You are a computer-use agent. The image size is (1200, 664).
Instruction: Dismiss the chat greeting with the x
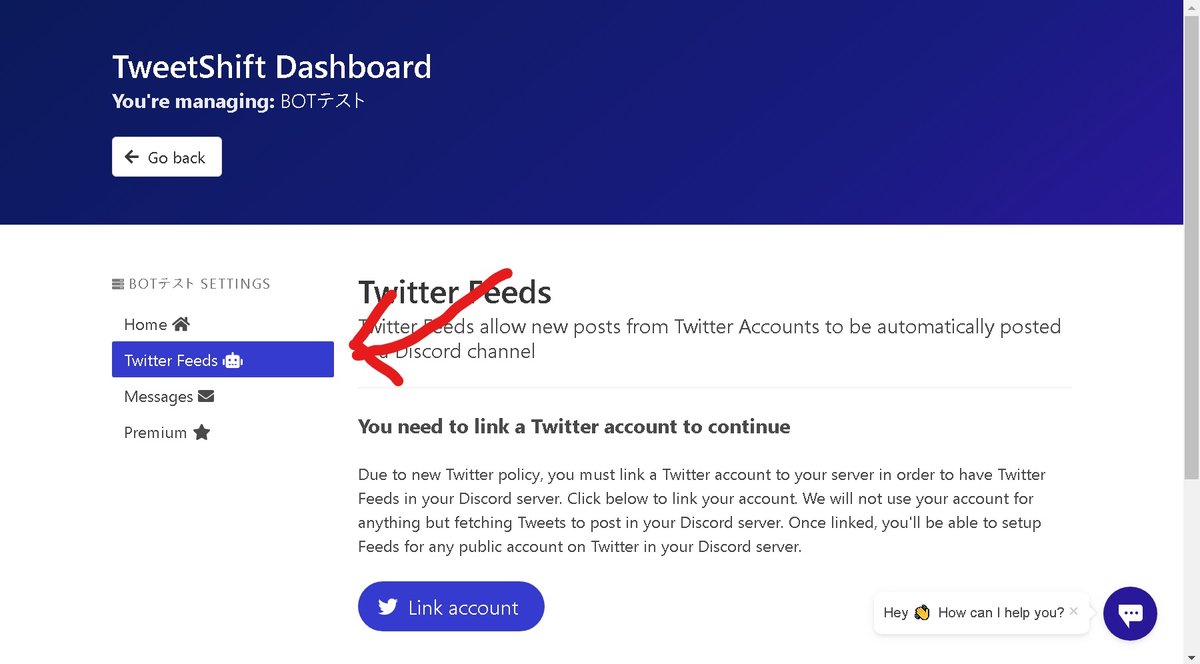point(1073,611)
